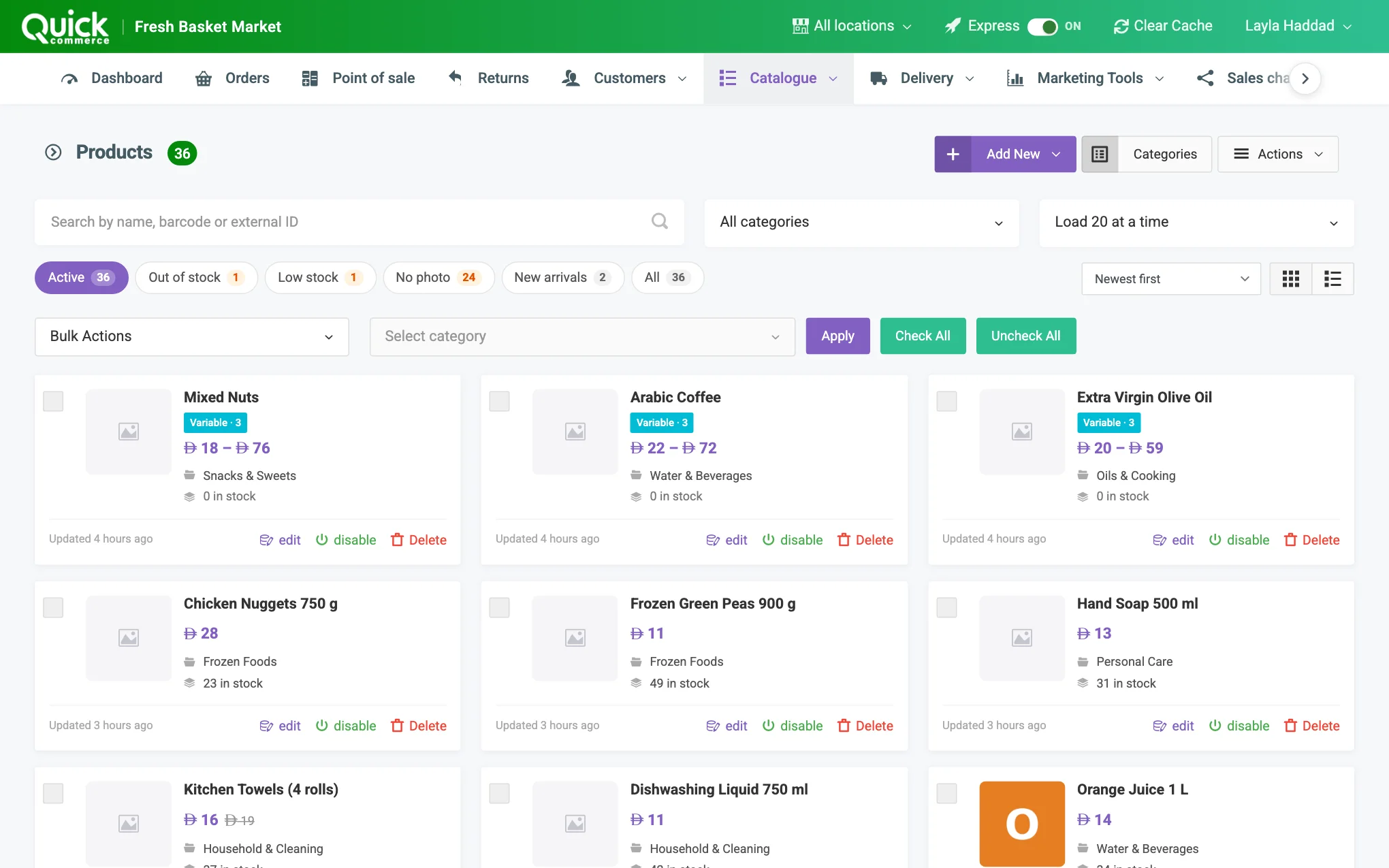Click the table icon beside Categories

tap(1100, 154)
